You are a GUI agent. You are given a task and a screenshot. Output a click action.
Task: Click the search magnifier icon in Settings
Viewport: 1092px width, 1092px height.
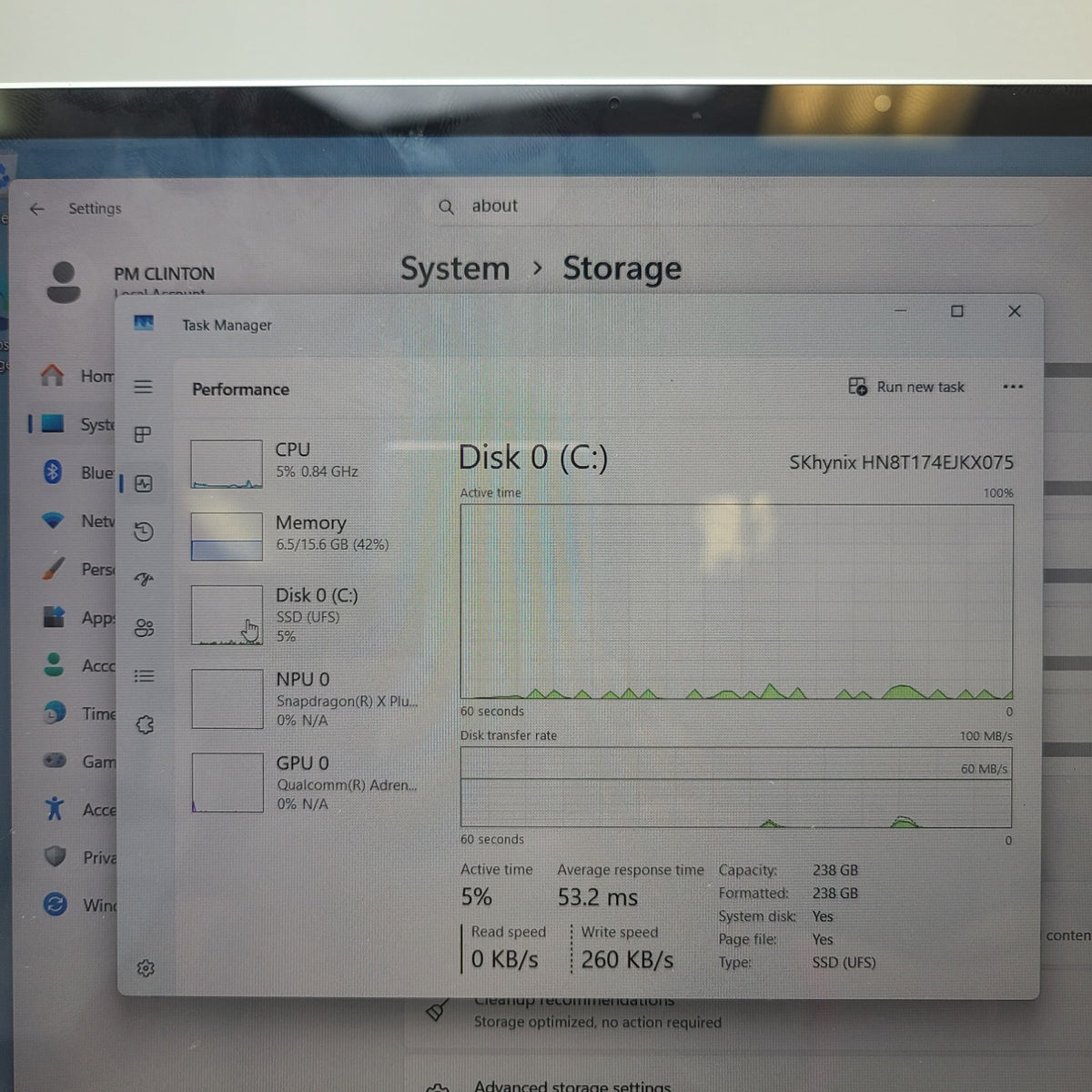click(446, 207)
